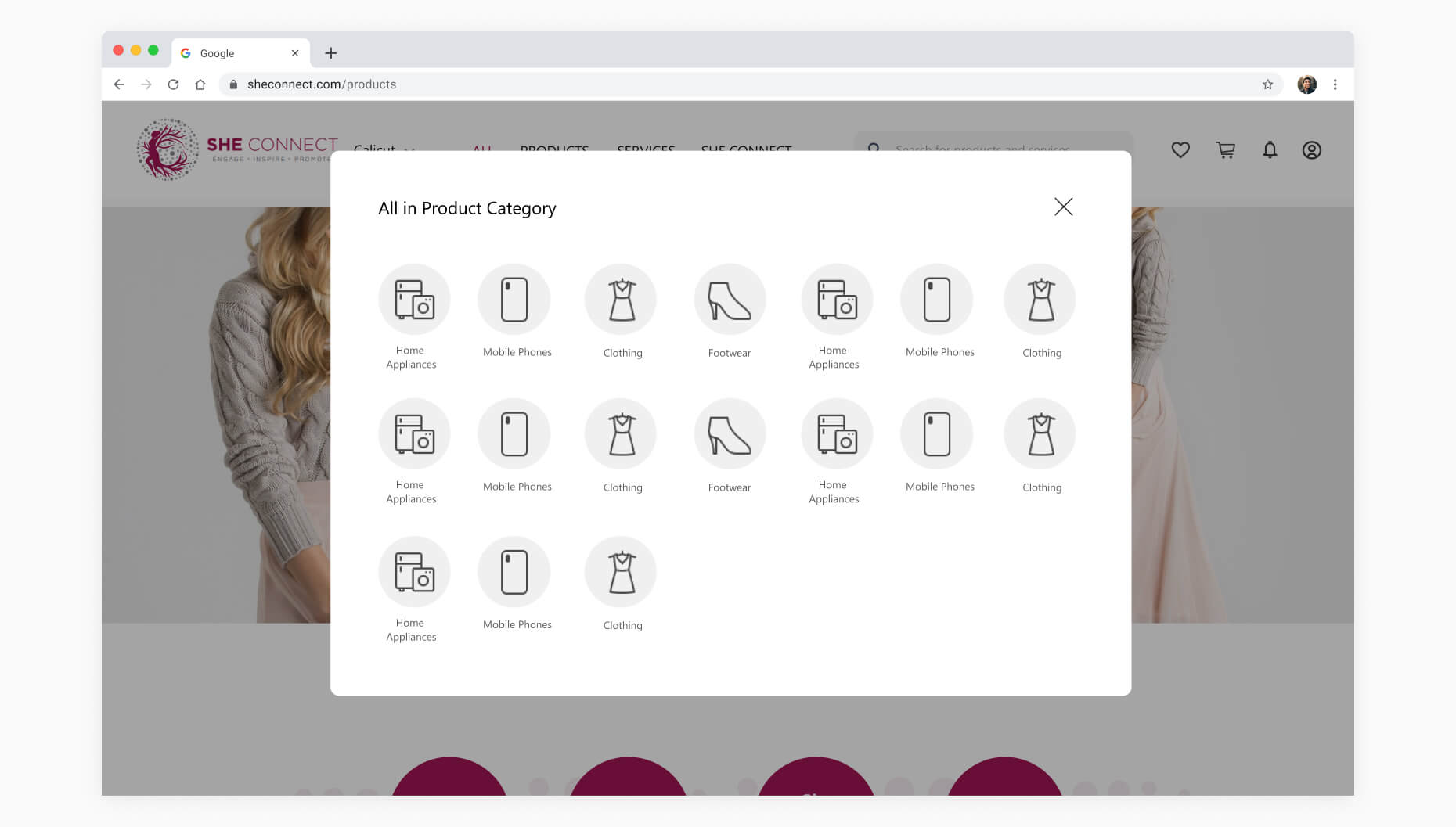Open the PRODUCTS navigation menu
This screenshot has width=1456, height=827.
553,150
